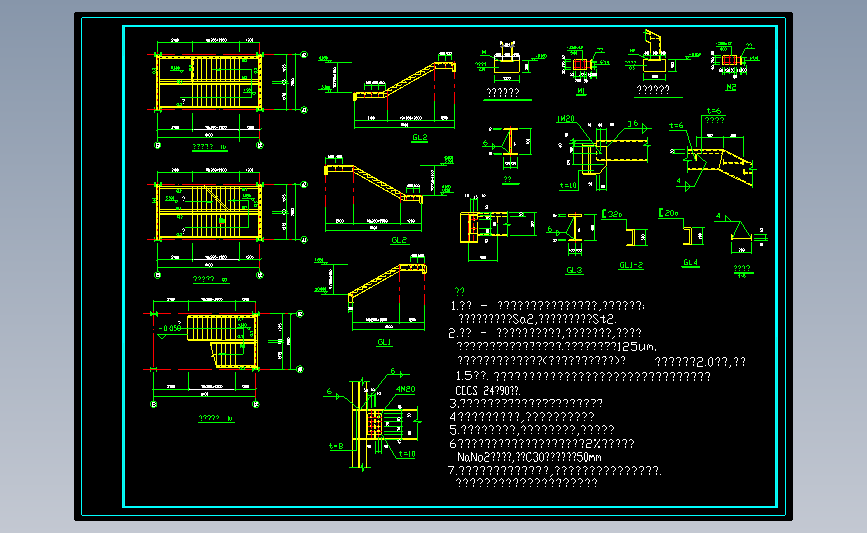Screen dimensions: 867x533
Task: Click the M2 embedded plate detail label
Action: pyautogui.click(x=730, y=87)
